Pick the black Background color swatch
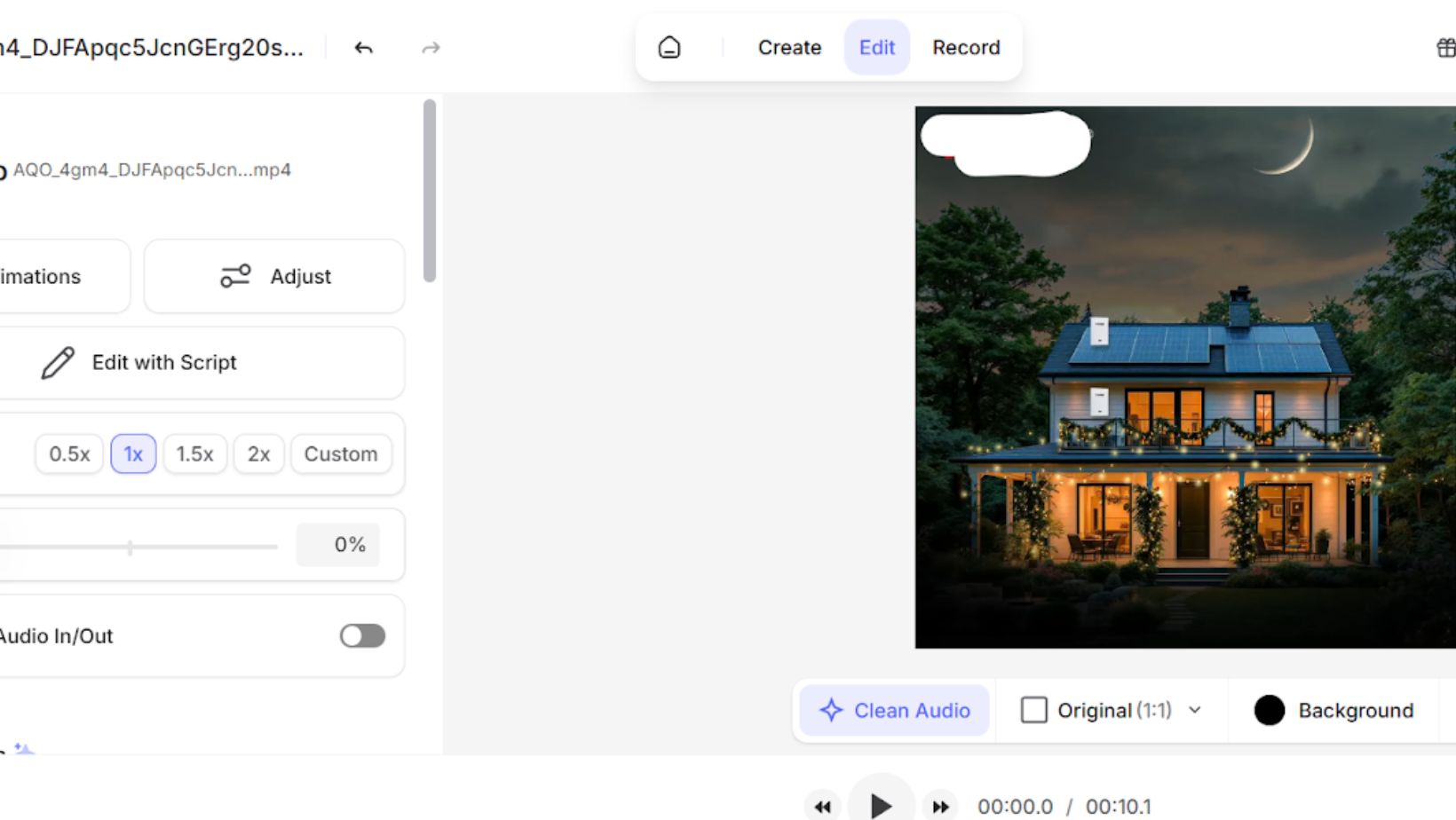The height and width of the screenshot is (820, 1456). [x=1270, y=710]
